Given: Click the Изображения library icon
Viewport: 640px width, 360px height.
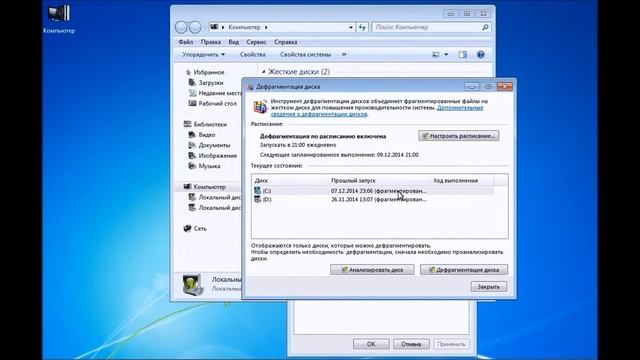Looking at the screenshot, I should coord(192,156).
